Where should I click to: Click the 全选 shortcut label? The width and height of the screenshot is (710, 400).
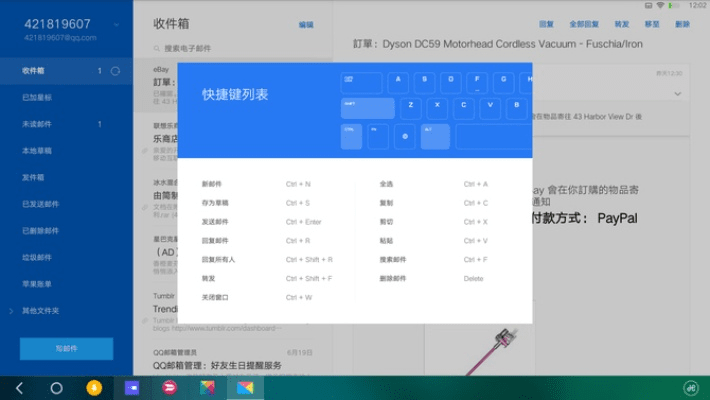[x=386, y=184]
